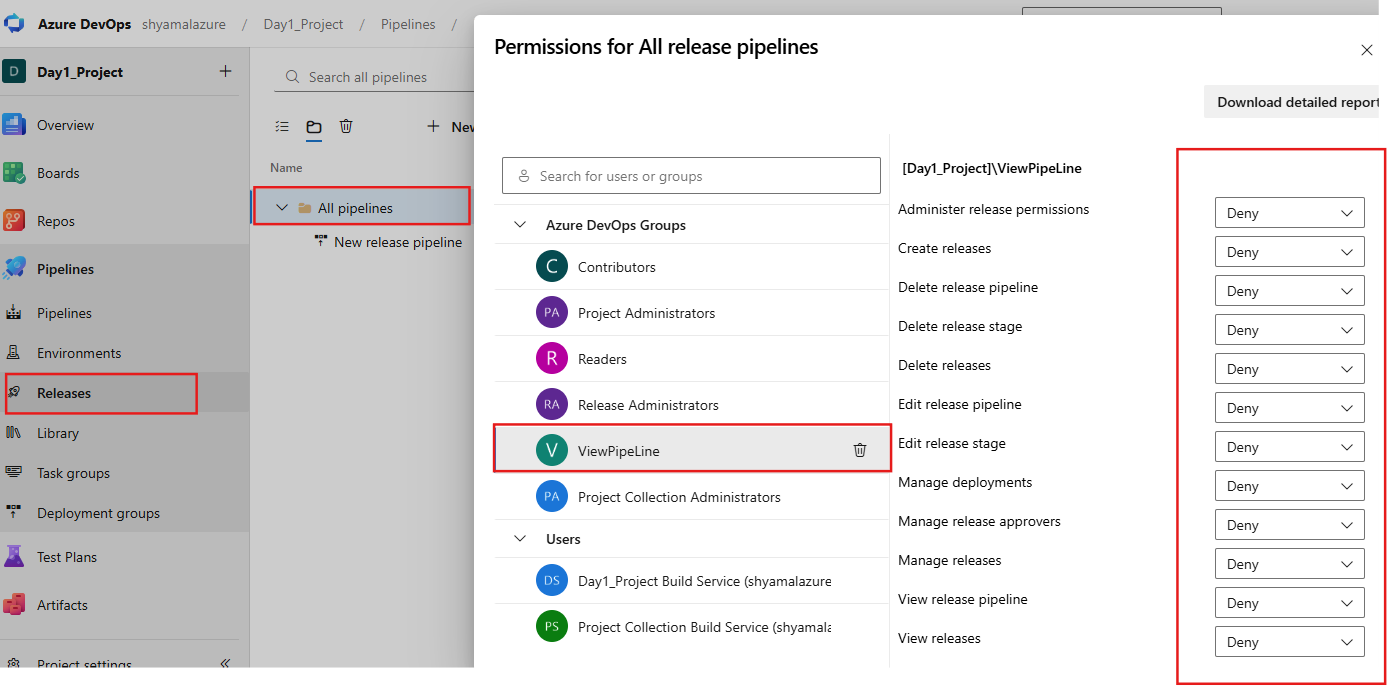Open Delete release stage permission dropdown
Screen dimensions: 1387x686
point(1290,329)
